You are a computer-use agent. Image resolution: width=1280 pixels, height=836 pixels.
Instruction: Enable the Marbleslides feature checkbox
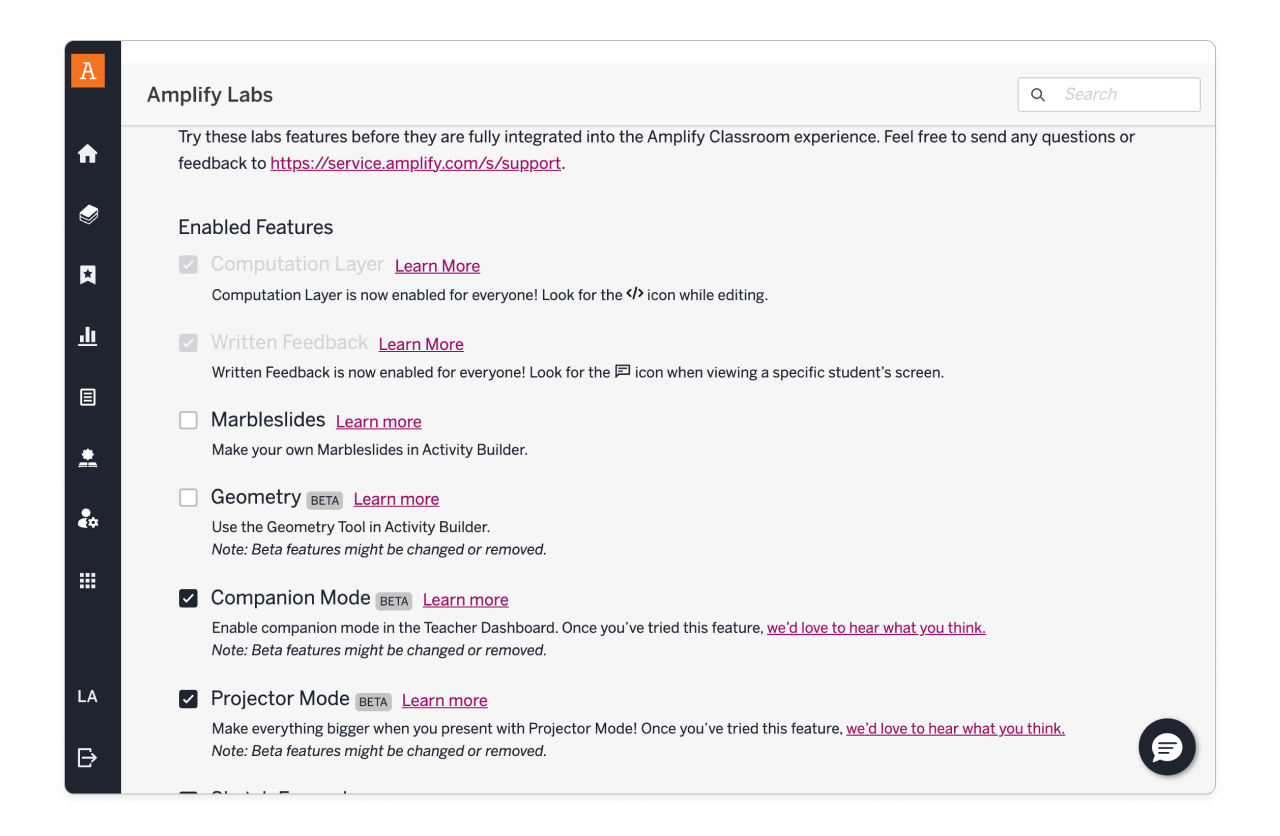[x=188, y=420]
